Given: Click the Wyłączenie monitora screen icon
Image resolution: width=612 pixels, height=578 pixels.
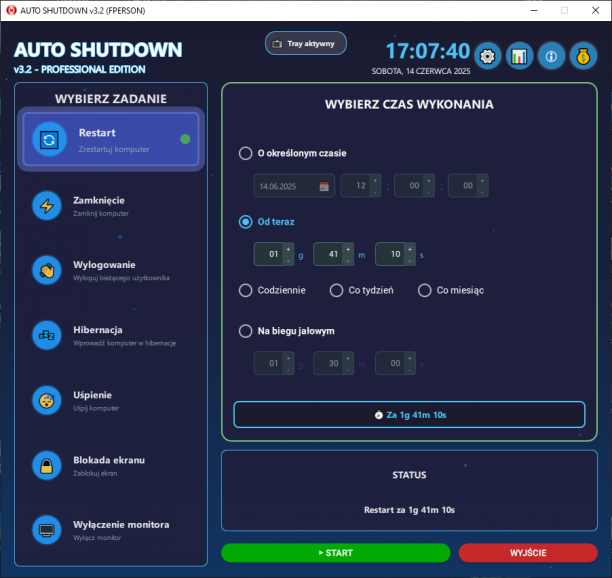Looking at the screenshot, I should click(47, 530).
